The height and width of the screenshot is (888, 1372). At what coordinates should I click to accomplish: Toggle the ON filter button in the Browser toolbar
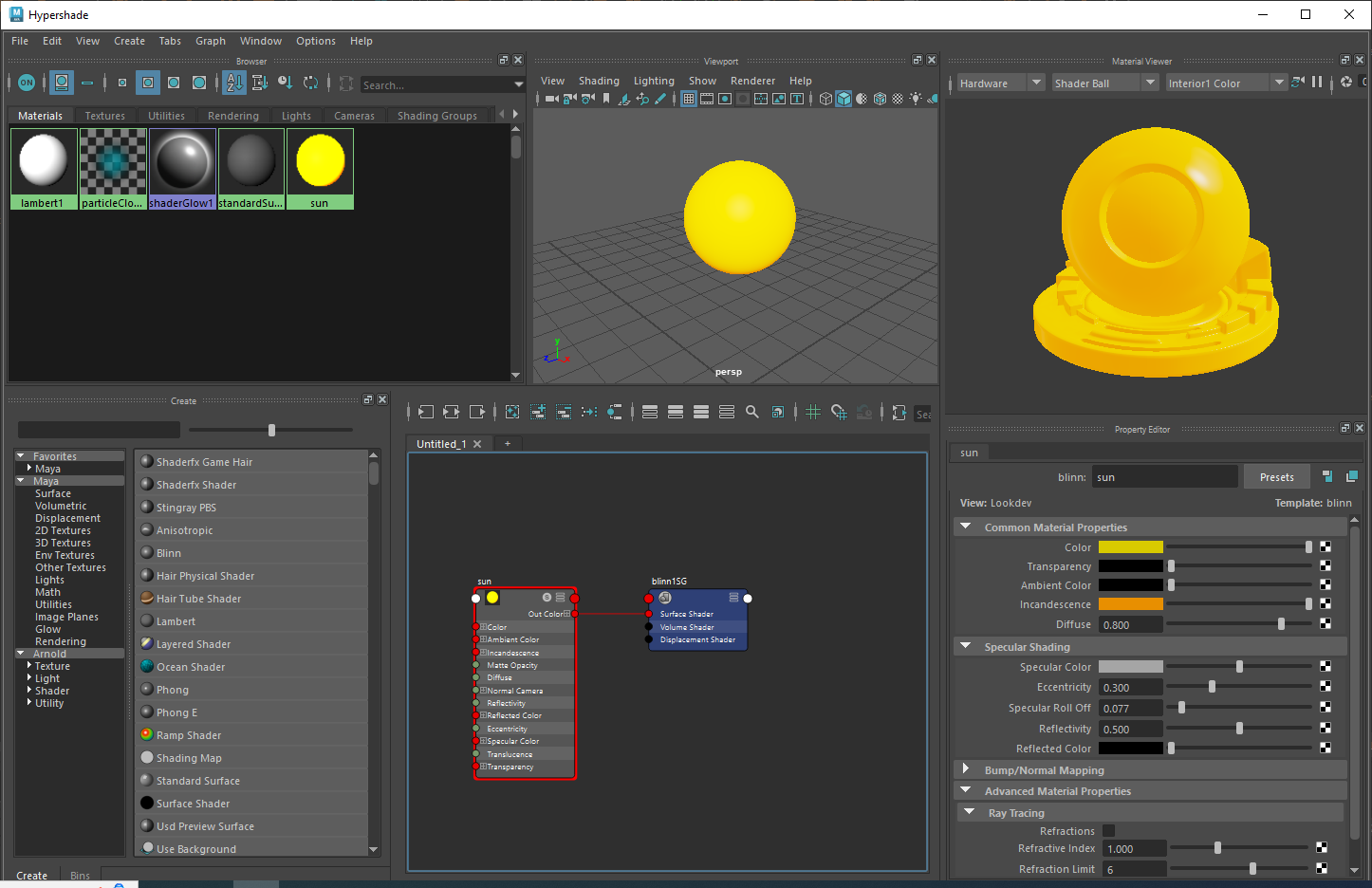(x=26, y=83)
